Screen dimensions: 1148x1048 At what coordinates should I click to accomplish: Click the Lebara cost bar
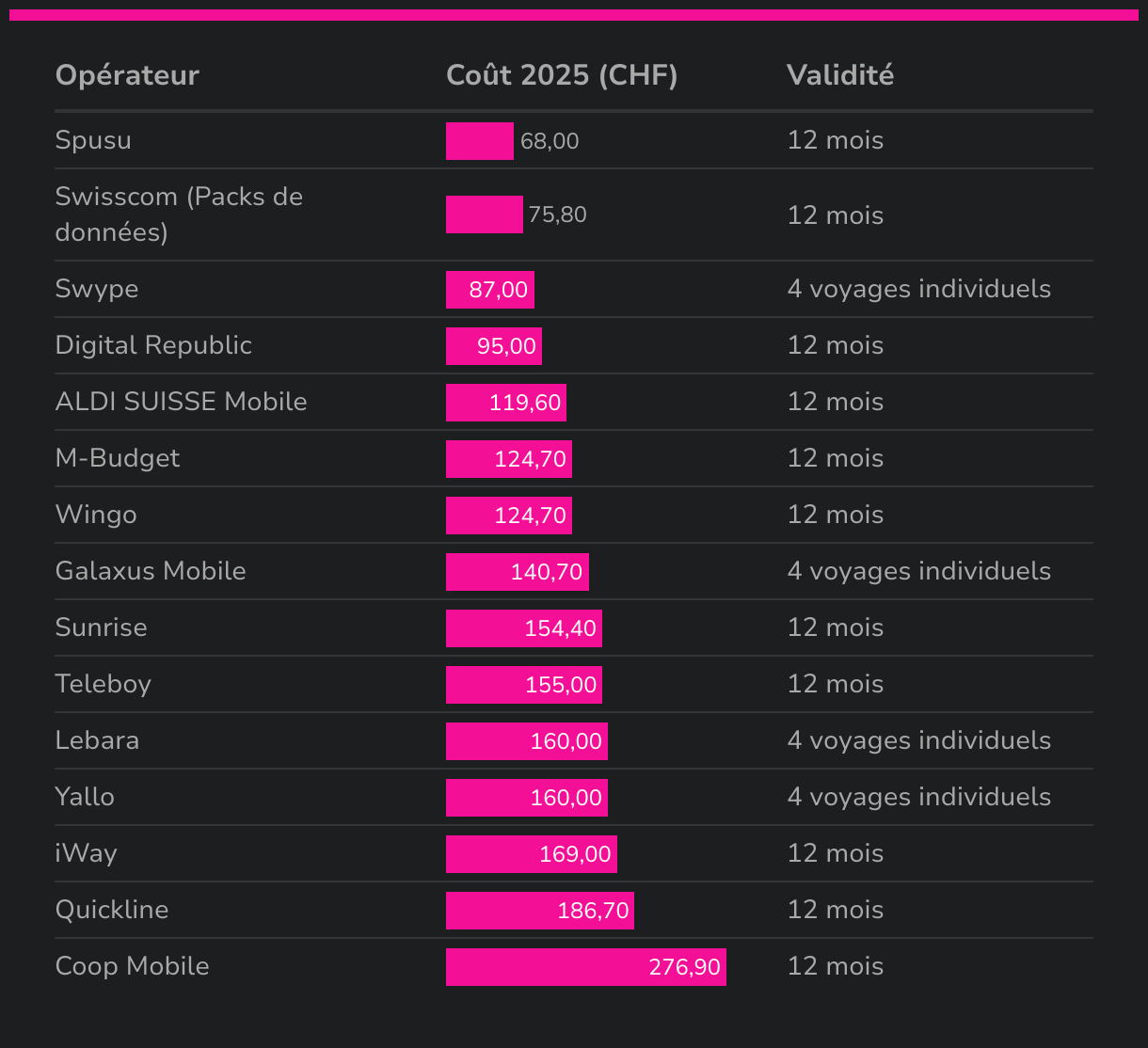pos(527,741)
